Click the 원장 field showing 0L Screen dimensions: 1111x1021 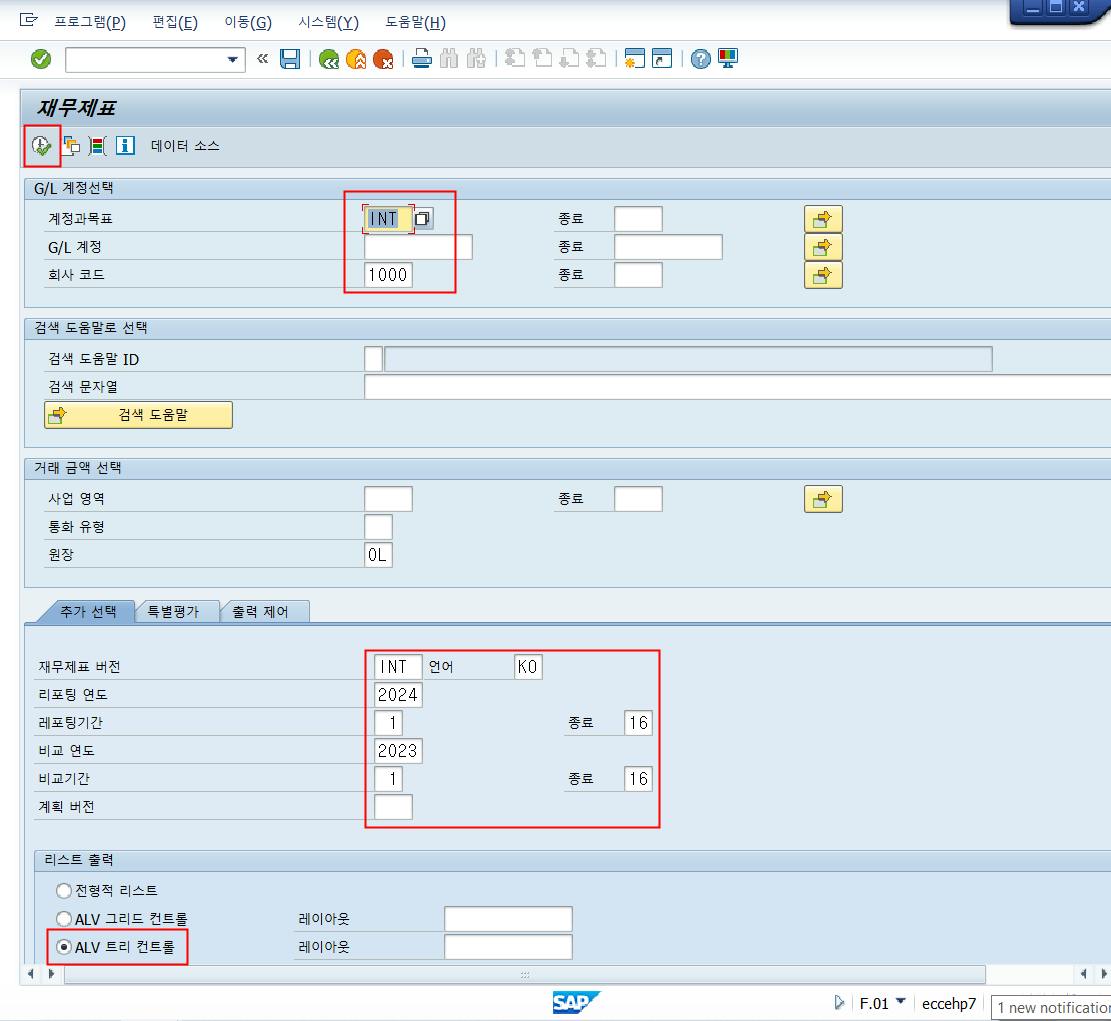pos(378,555)
